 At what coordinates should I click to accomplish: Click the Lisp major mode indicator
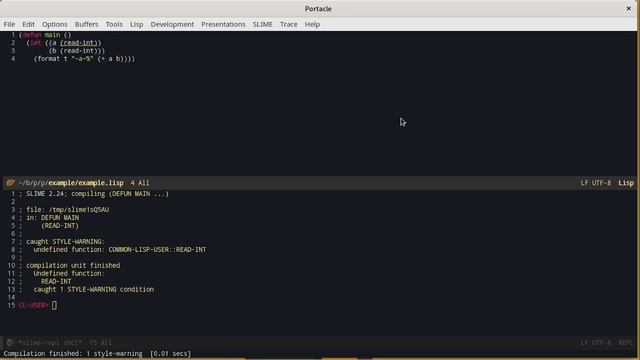pos(626,183)
